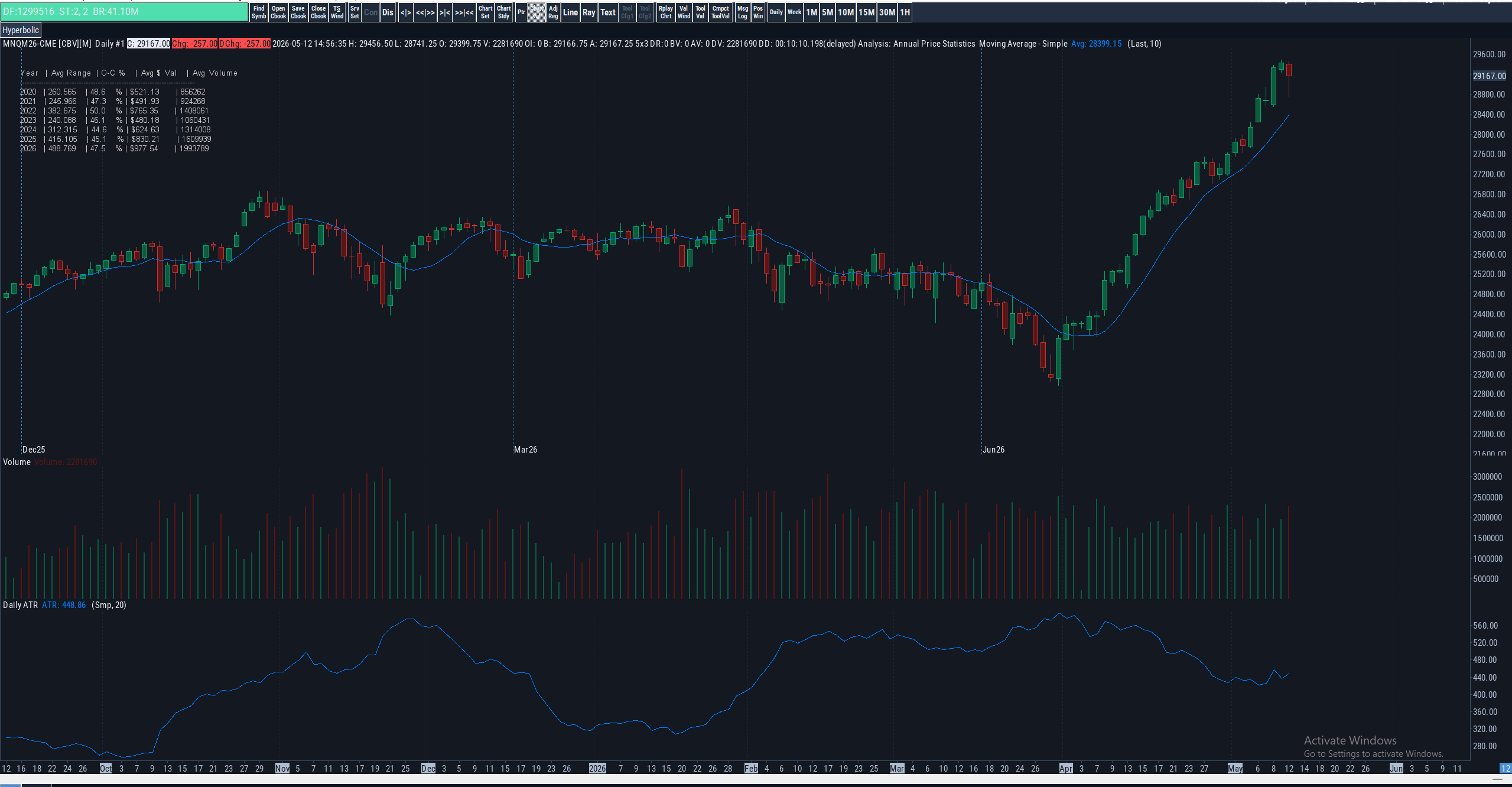The width and height of the screenshot is (1512, 787).
Task: Expand the bar spacing with the <|> button
Action: (405, 12)
